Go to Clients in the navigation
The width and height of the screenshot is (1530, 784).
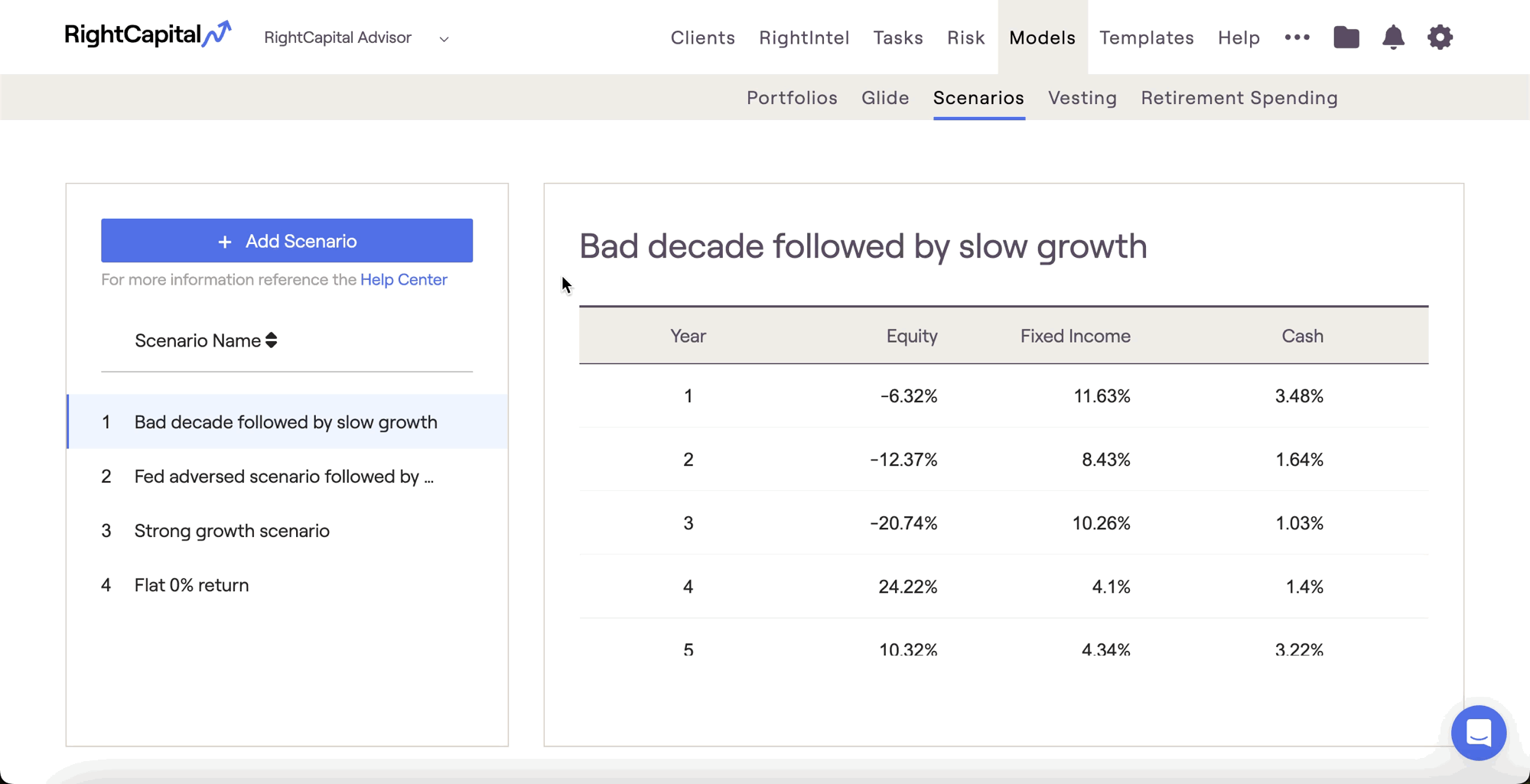[x=702, y=37]
